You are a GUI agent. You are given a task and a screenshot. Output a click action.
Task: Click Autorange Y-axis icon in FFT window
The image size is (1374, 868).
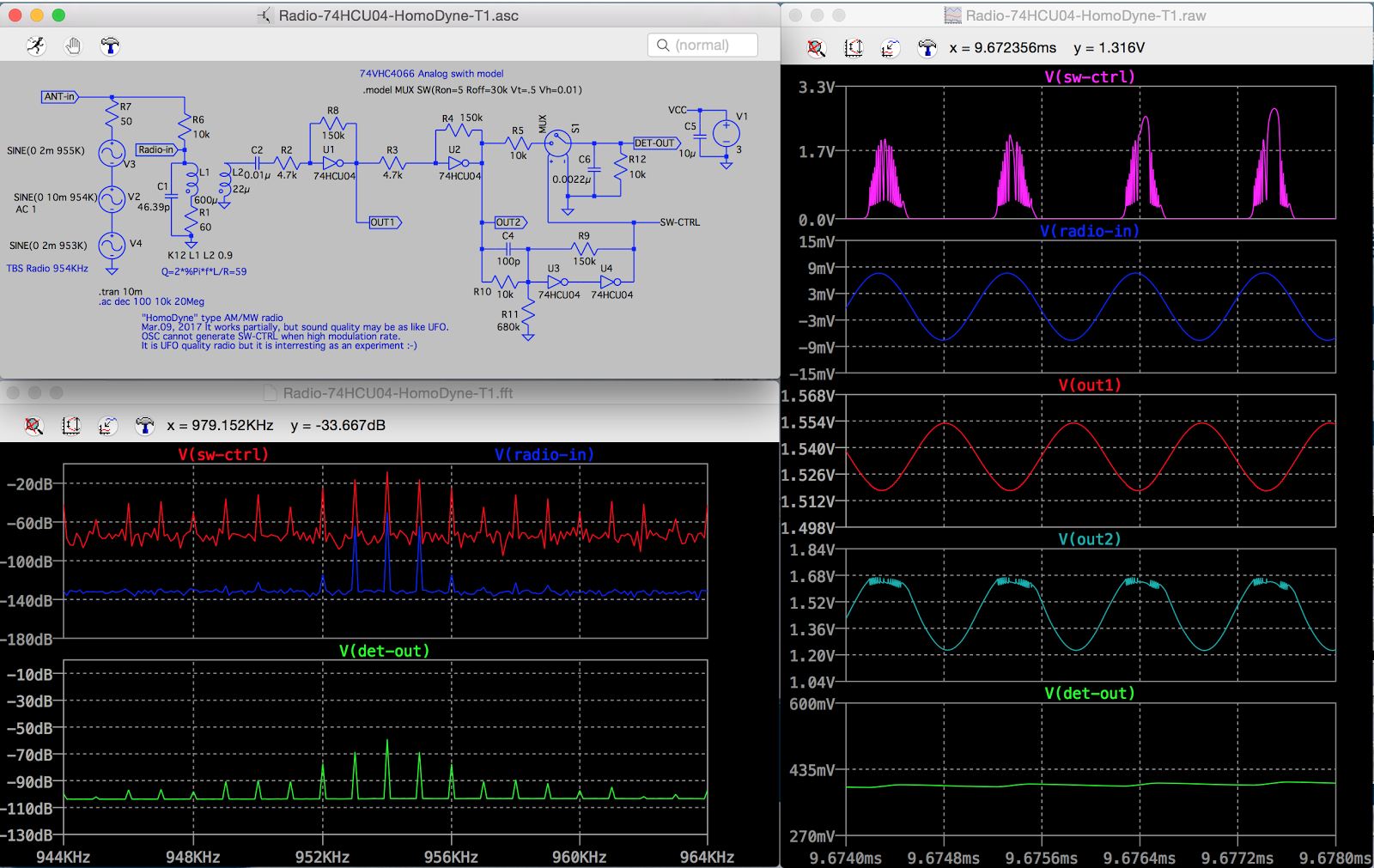[x=71, y=426]
